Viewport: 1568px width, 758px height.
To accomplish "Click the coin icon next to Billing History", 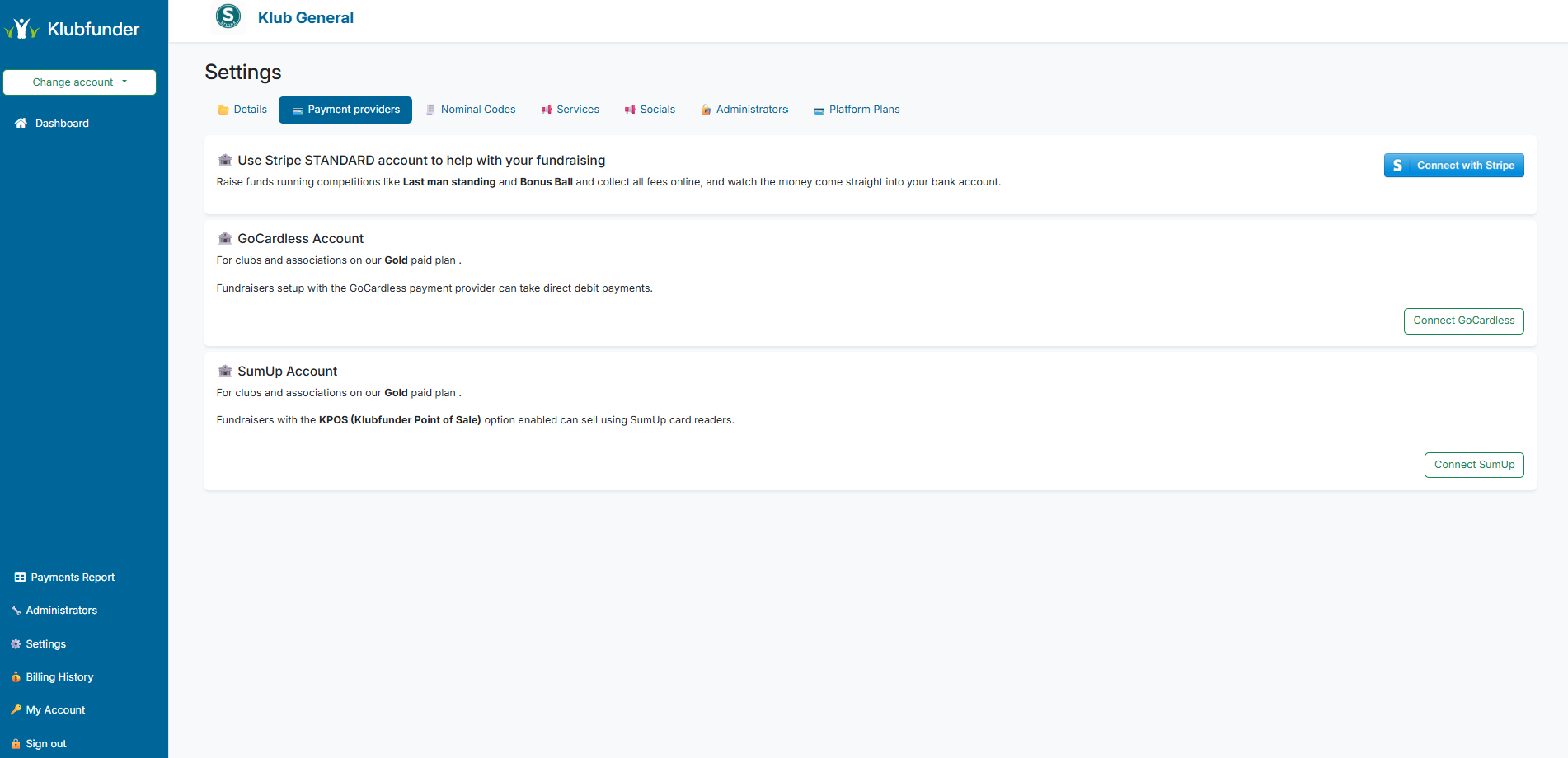I will (x=16, y=676).
